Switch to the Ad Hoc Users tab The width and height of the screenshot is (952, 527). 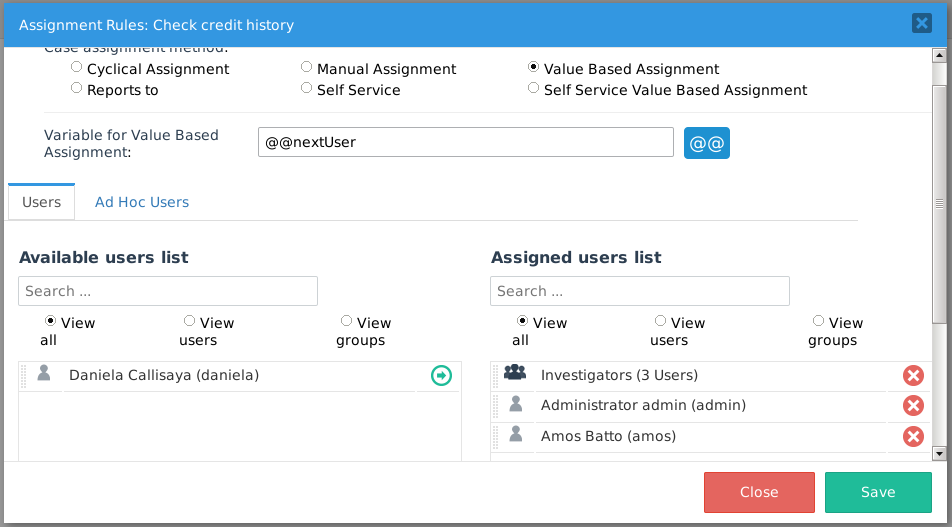tap(142, 202)
